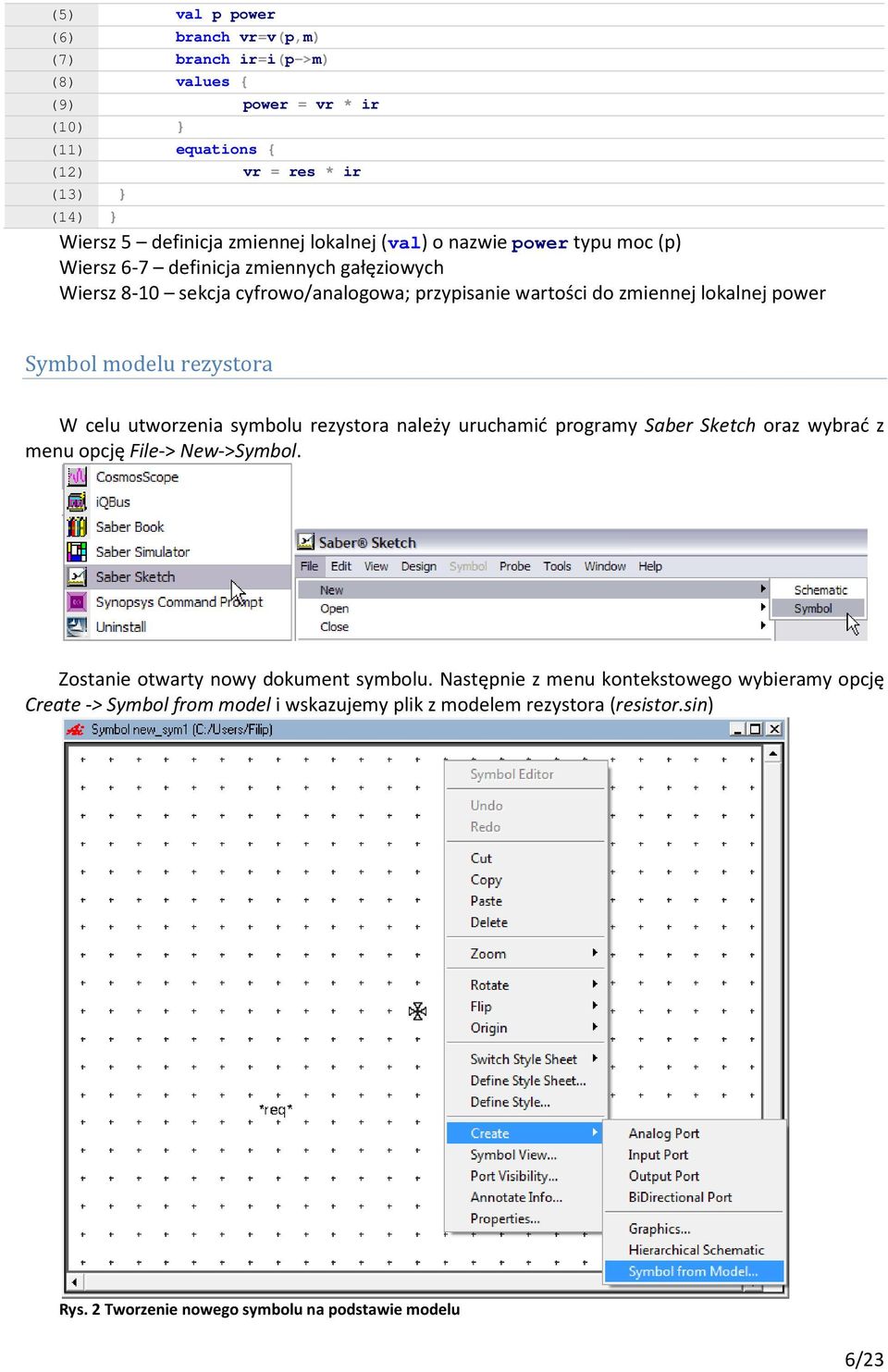This screenshot has width=888, height=1372.
Task: Close the Symbol new_sym1 window
Action: tap(774, 729)
